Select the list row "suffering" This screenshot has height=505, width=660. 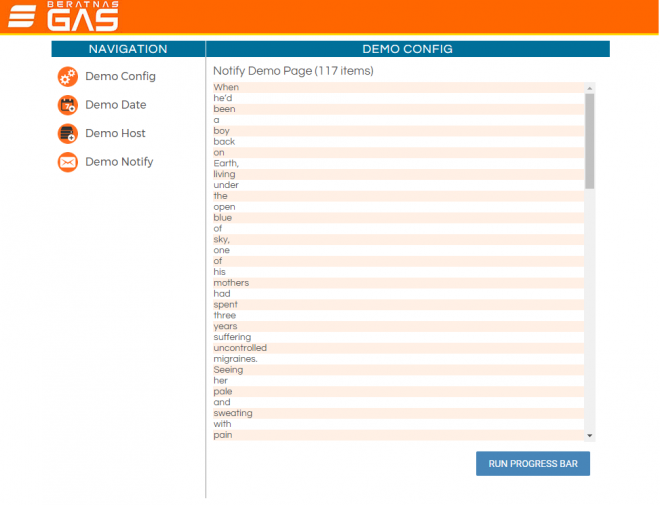399,338
